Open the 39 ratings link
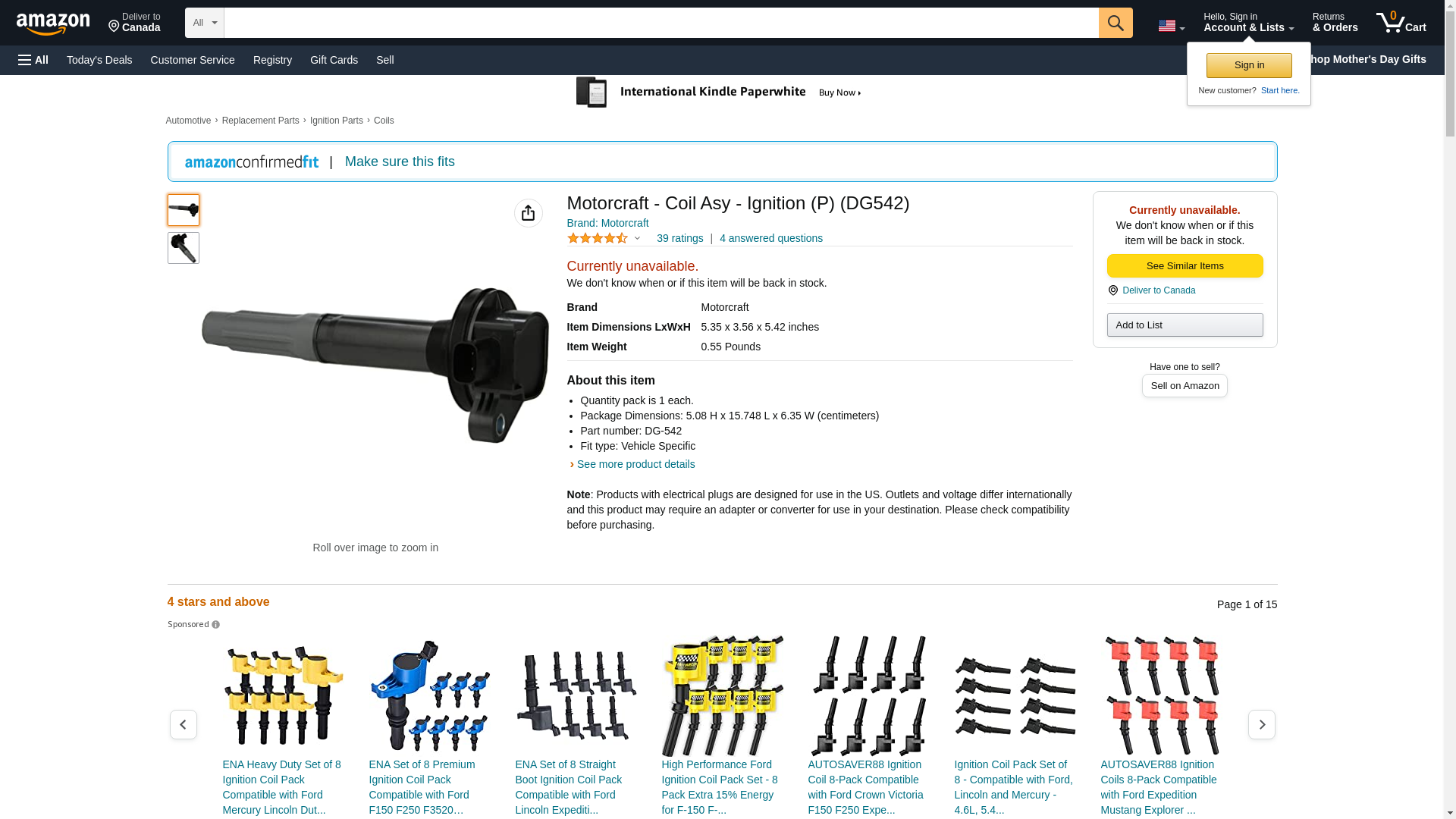 click(x=679, y=238)
